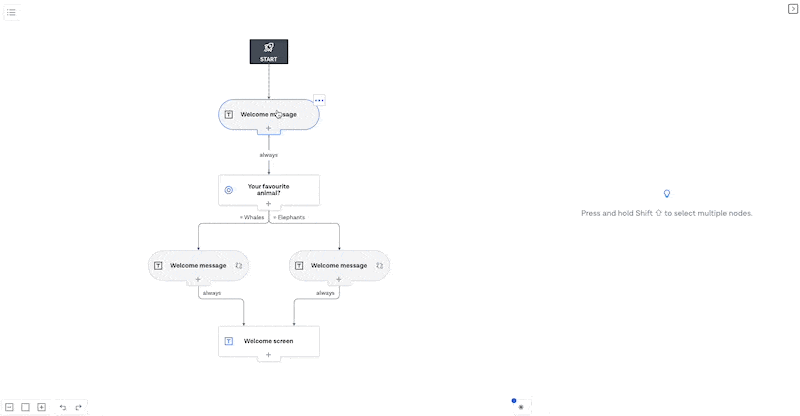Select the Welcome message node under Elephants
The image size is (800, 416).
tap(339, 265)
